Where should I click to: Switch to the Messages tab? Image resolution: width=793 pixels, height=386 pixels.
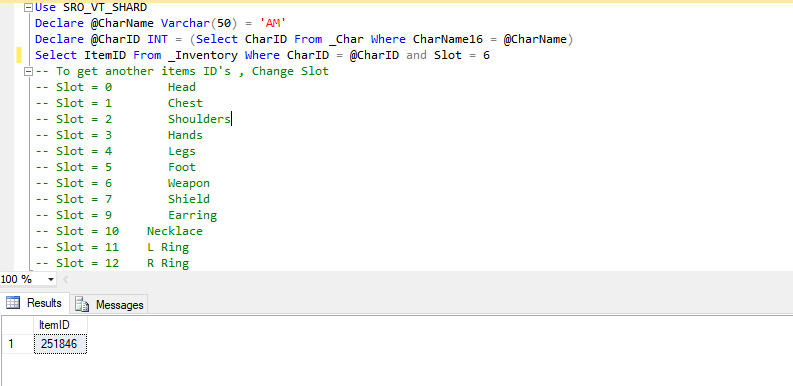coord(109,305)
